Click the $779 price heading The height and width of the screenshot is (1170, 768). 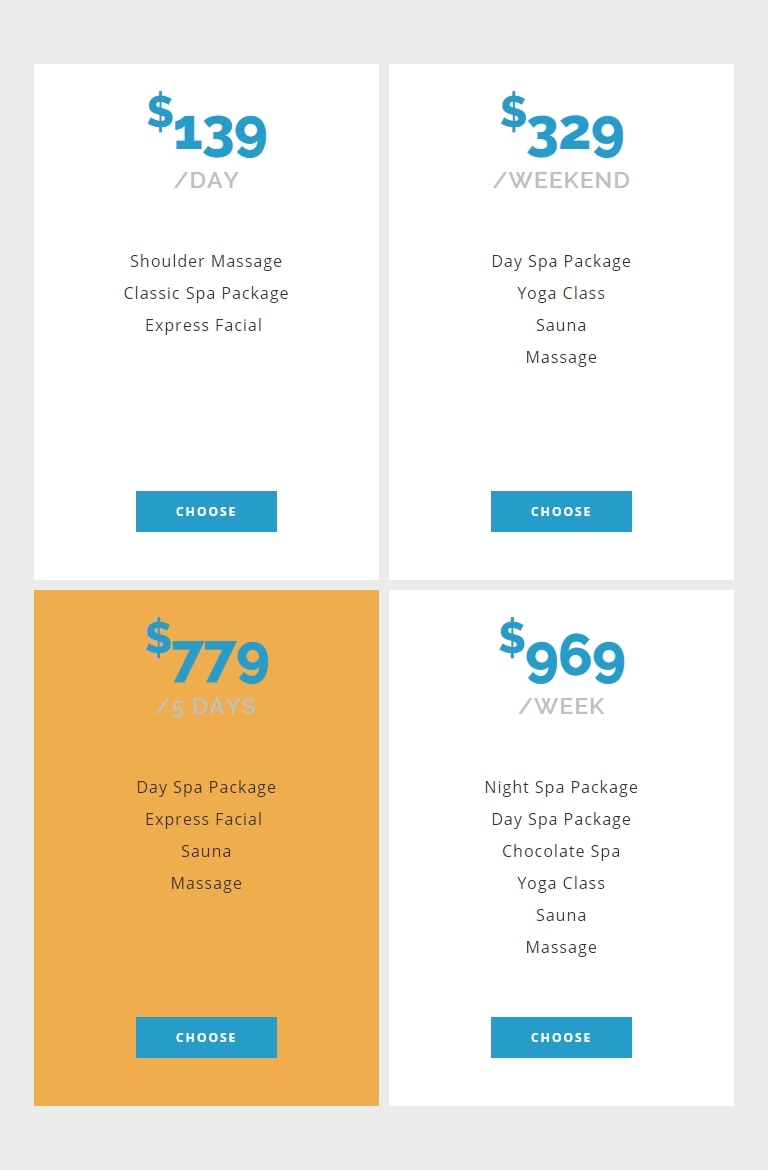point(207,651)
